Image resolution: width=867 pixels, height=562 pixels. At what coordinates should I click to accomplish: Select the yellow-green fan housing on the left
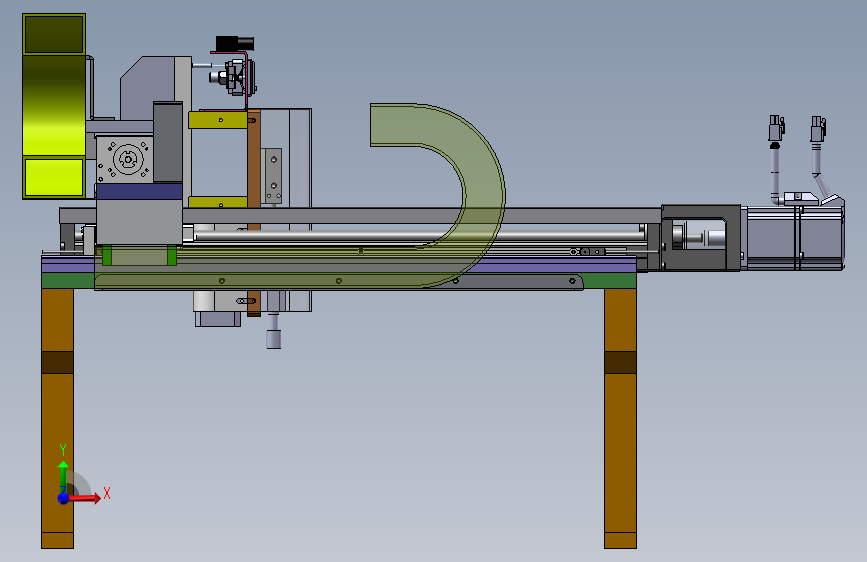[x=54, y=106]
